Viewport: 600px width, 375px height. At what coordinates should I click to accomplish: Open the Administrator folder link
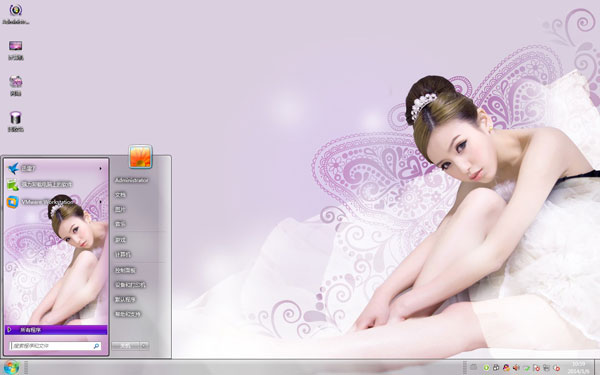tap(131, 180)
